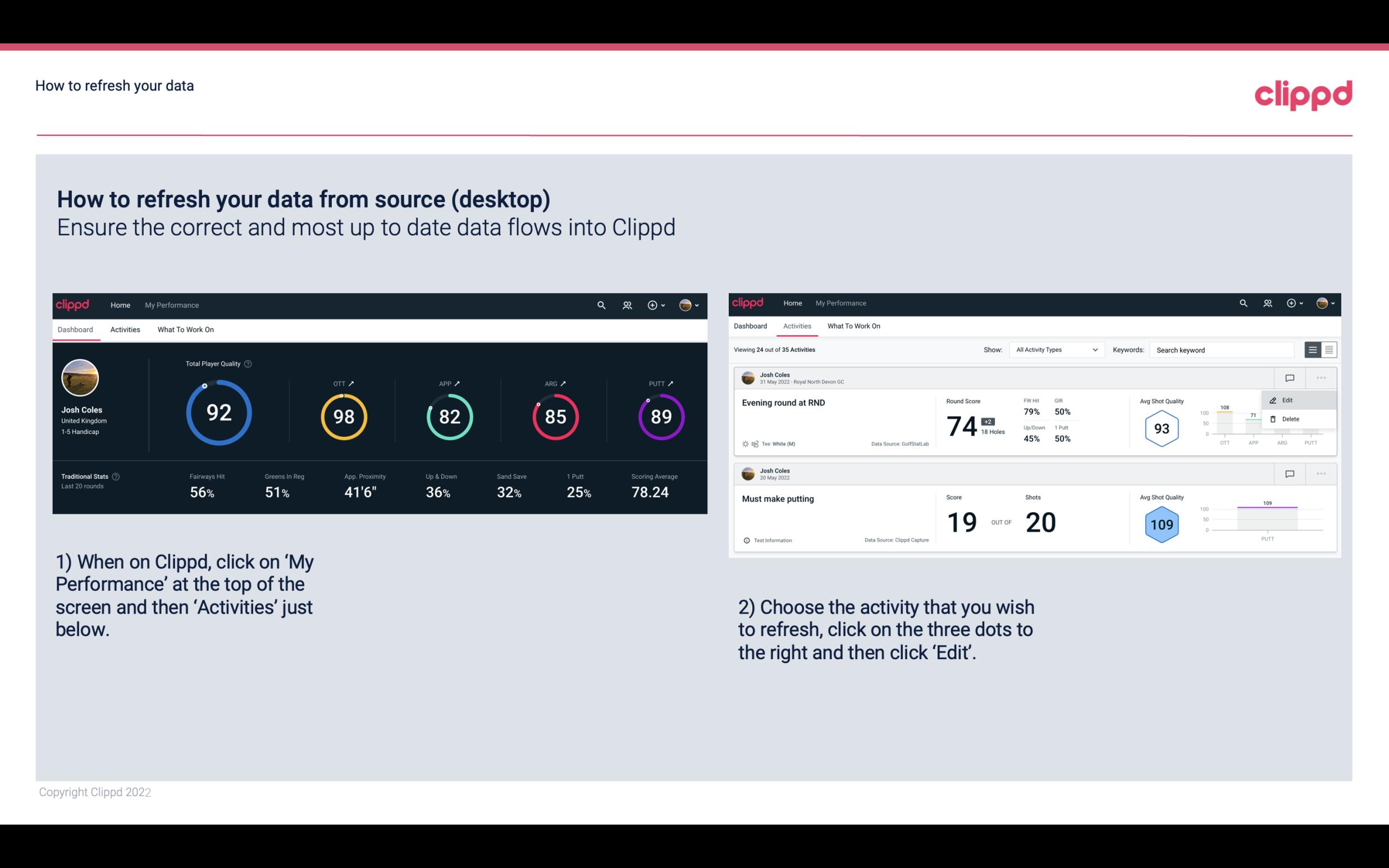Switch to the Activities tab
Screen dimensions: 1389x868
(124, 329)
